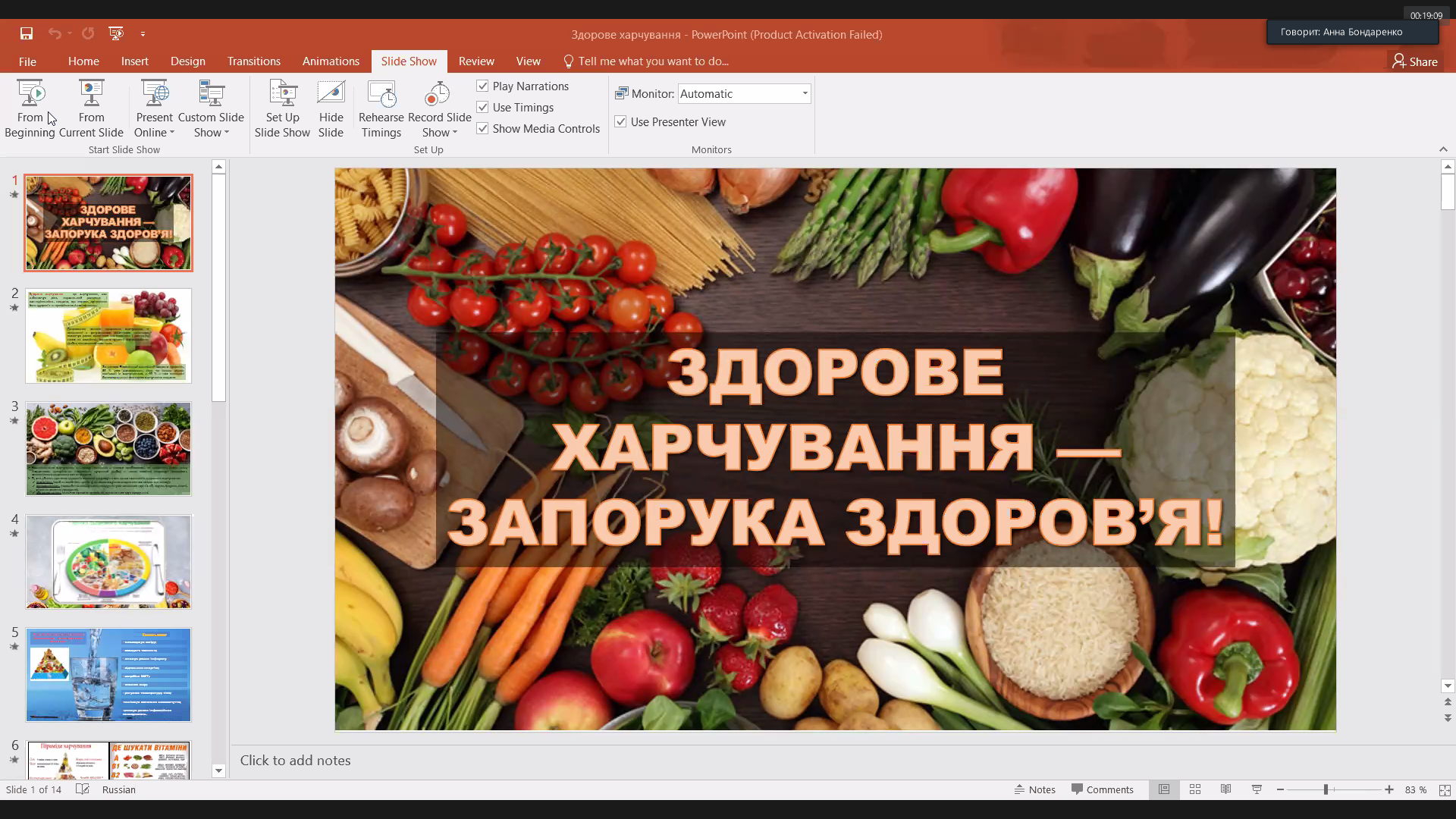Toggle the Use Timings checkbox

coord(483,107)
